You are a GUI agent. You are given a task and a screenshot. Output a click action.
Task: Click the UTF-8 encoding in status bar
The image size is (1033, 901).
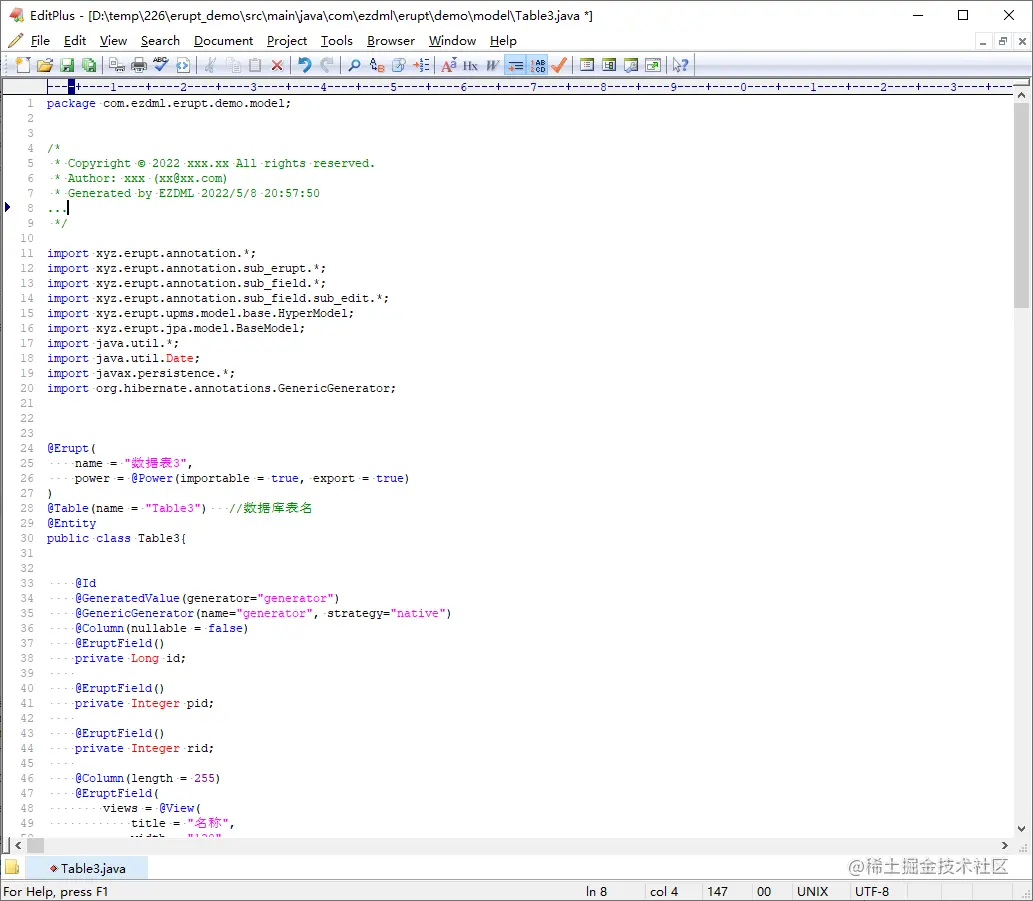coord(872,891)
